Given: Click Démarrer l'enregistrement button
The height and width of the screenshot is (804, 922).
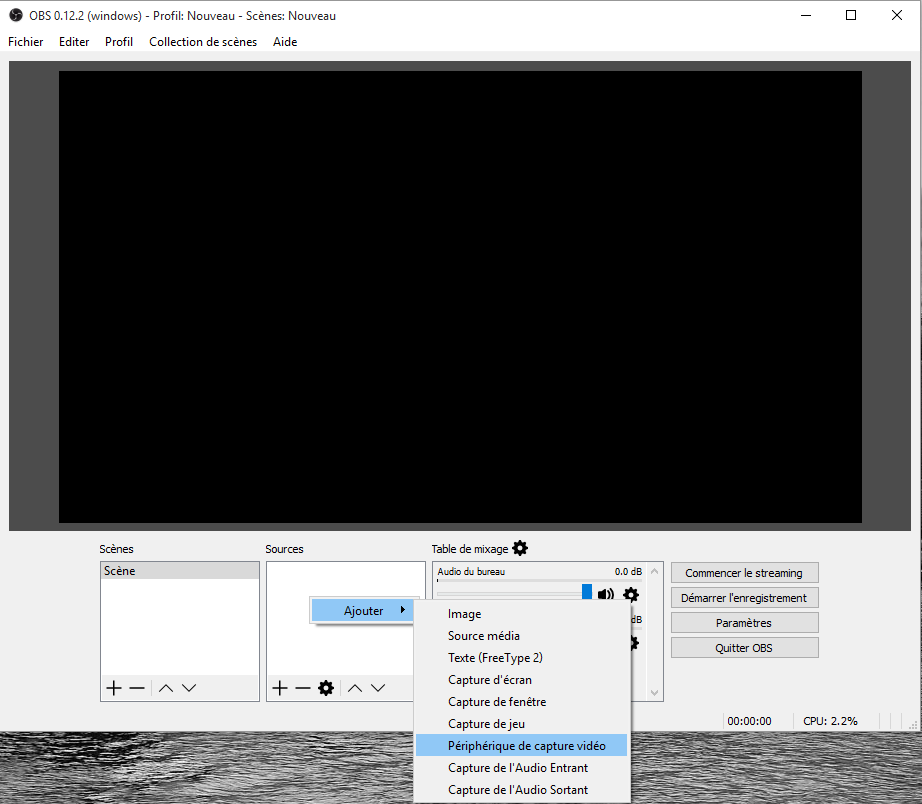Looking at the screenshot, I should (744, 598).
